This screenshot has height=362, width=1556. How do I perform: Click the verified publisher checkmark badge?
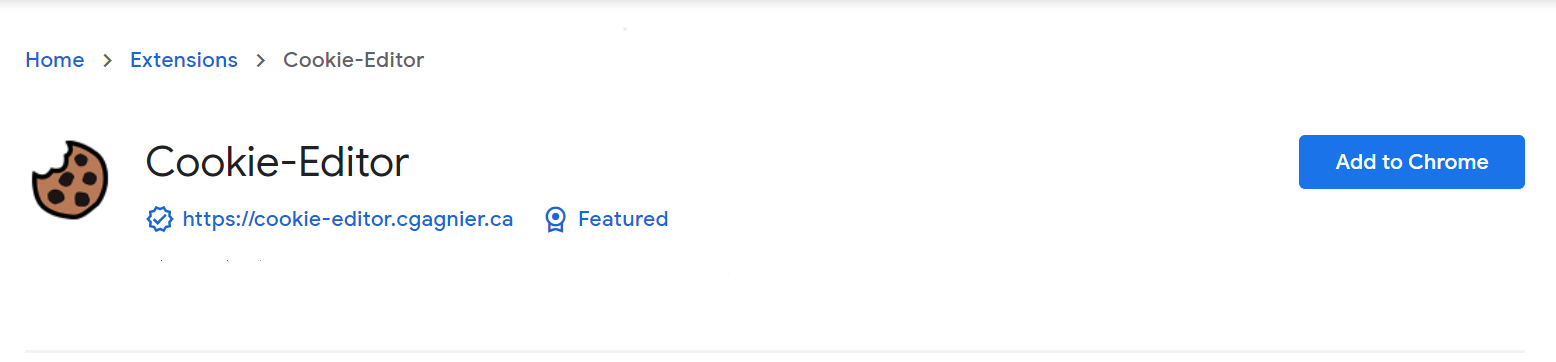[159, 219]
